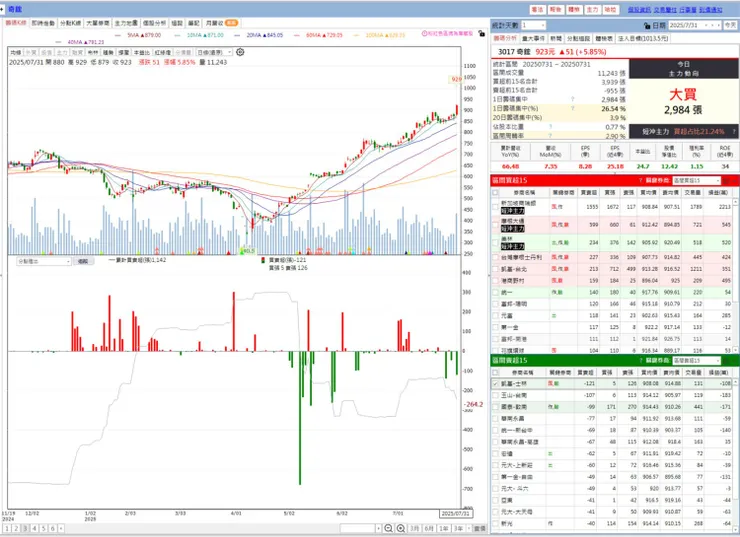
Task: Open the 分點追蹤 tab
Action: click(578, 38)
